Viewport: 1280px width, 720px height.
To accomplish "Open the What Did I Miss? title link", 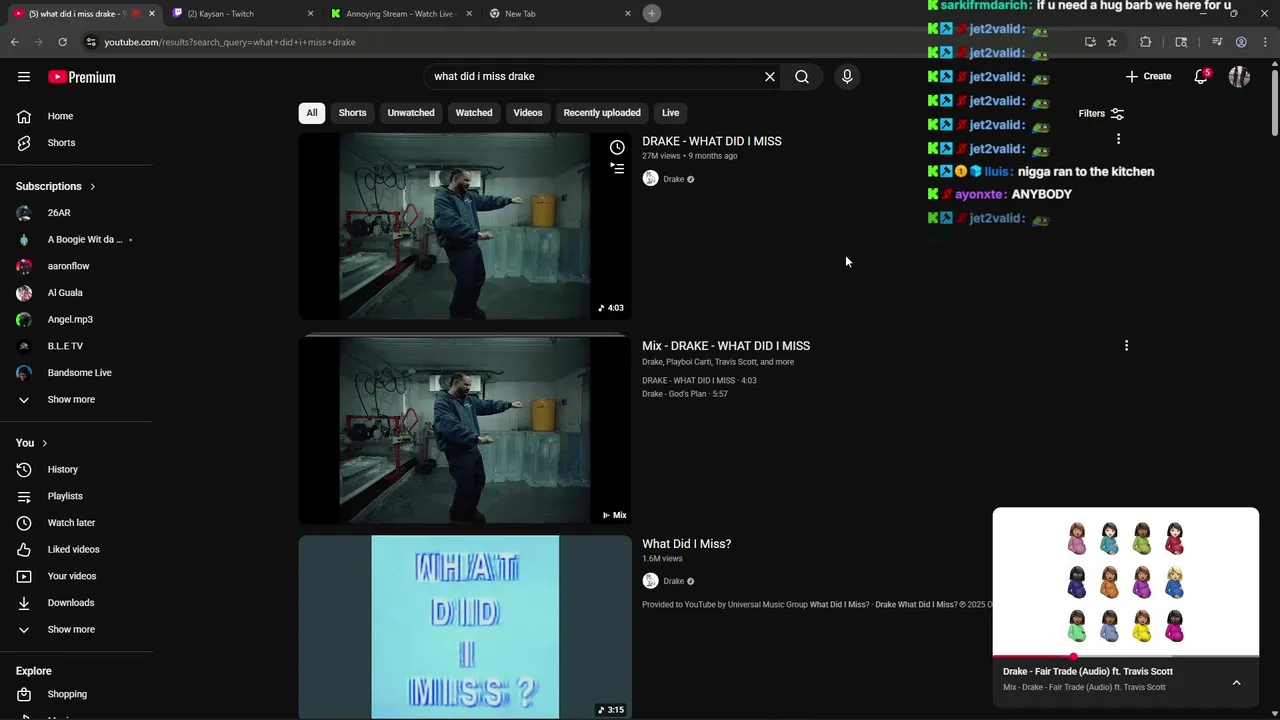I will pyautogui.click(x=687, y=544).
